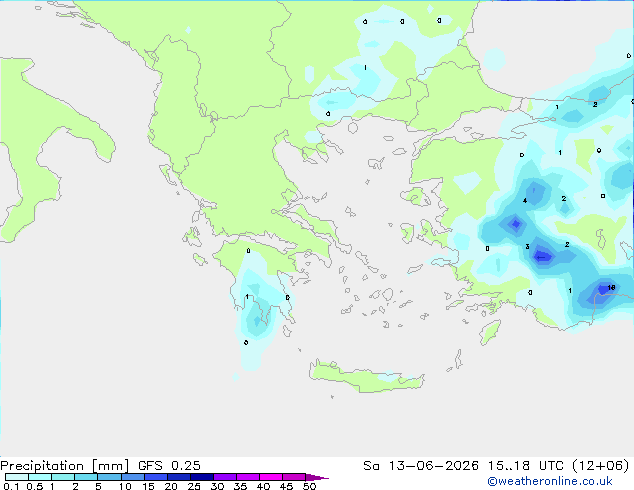Click the '35' legend scale label

pyautogui.click(x=240, y=486)
